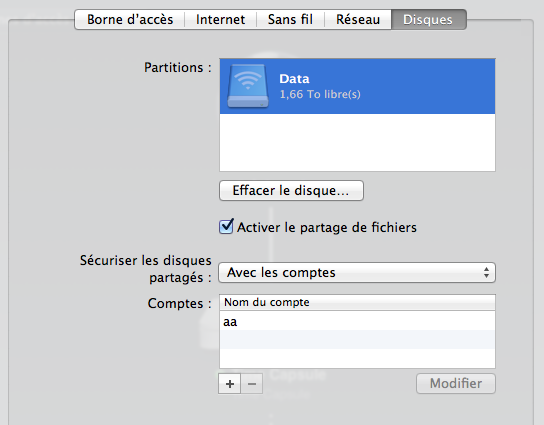Select the Réseau tab
Screen dimensions: 544x425
(358, 19)
